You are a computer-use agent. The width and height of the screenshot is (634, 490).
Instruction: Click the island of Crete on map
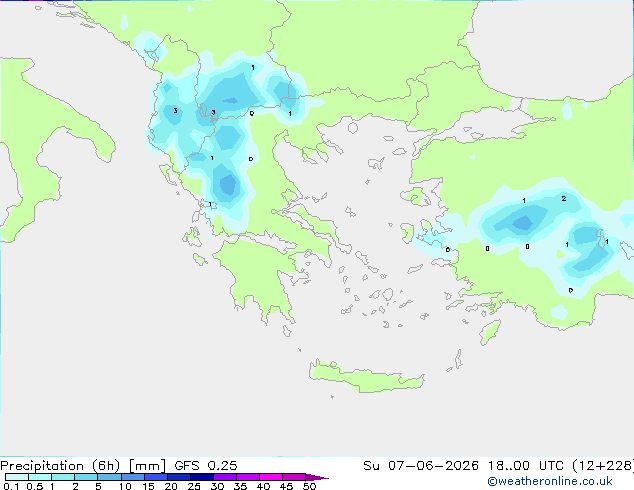coord(366,377)
